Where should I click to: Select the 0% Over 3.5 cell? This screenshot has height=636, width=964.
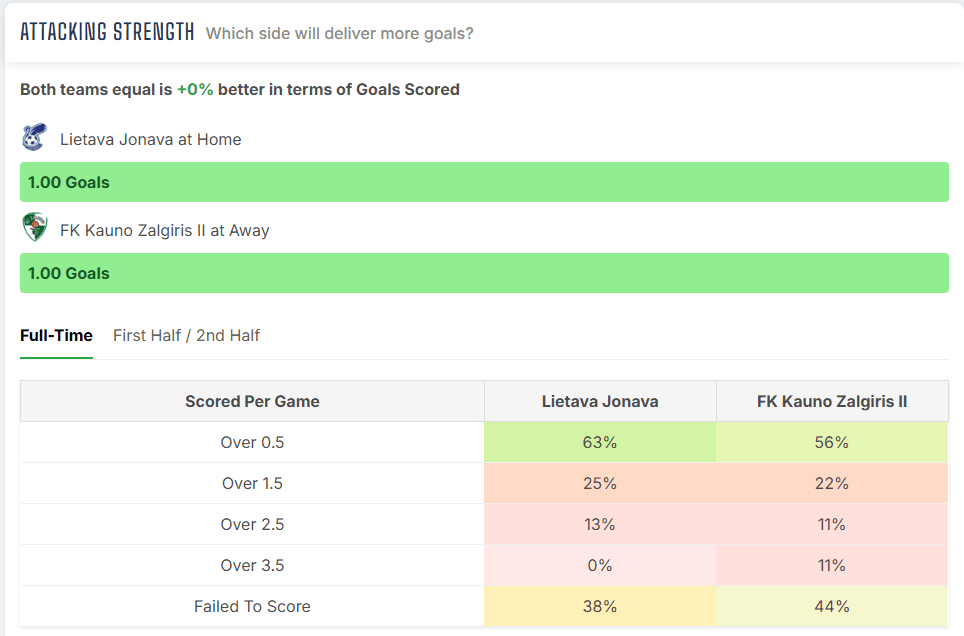tap(600, 565)
